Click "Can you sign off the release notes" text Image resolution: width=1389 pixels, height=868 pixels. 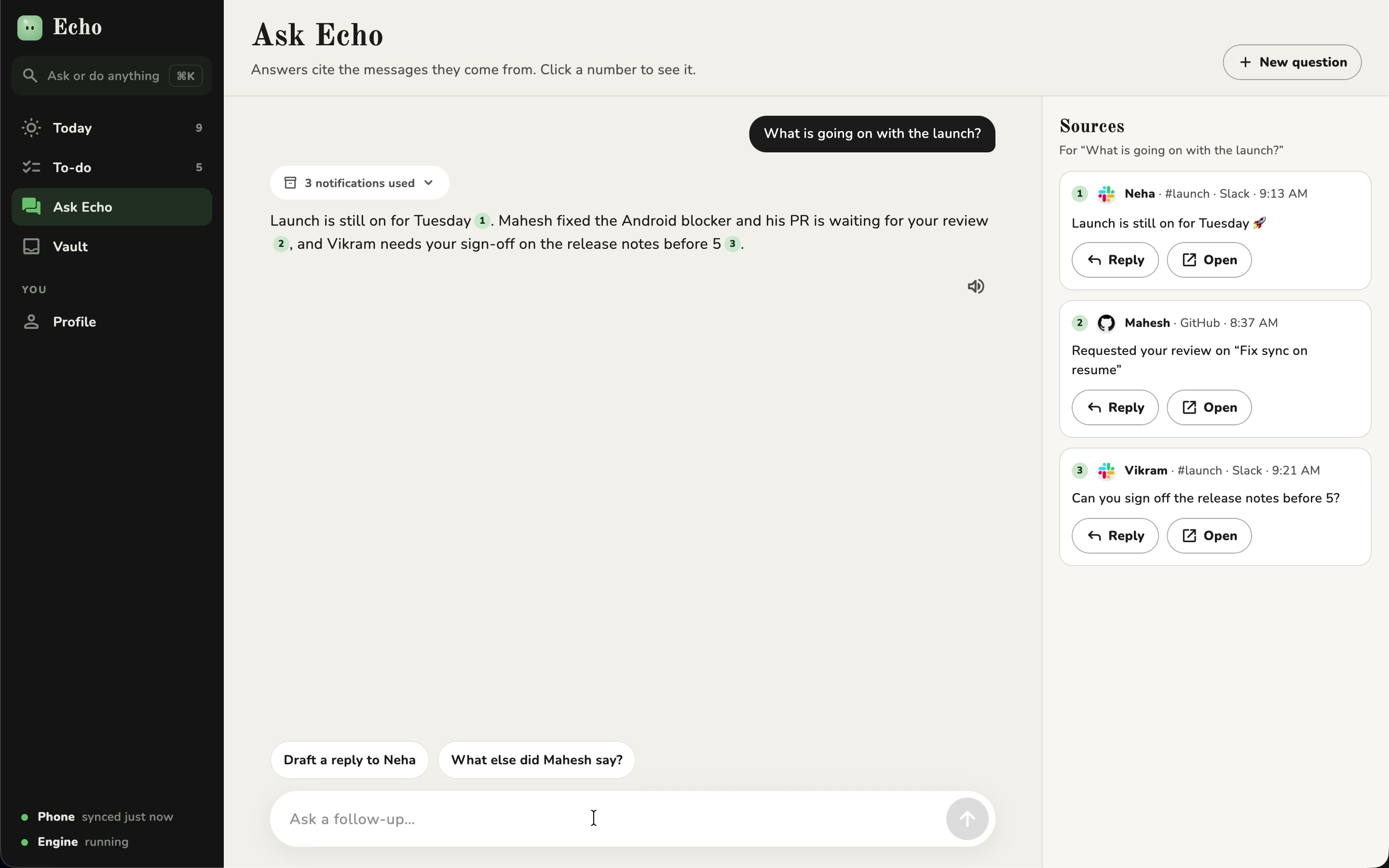coord(1205,498)
